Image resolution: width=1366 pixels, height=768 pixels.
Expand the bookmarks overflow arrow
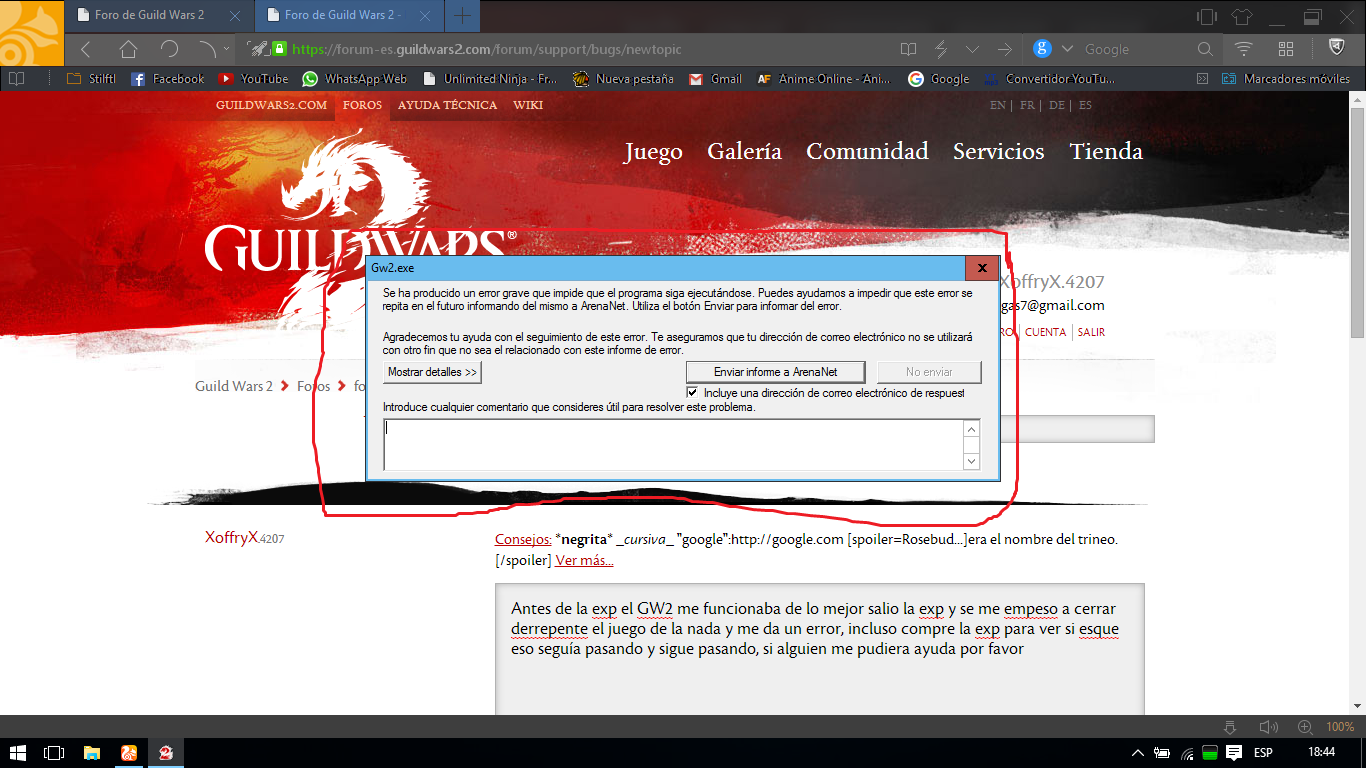1205,78
